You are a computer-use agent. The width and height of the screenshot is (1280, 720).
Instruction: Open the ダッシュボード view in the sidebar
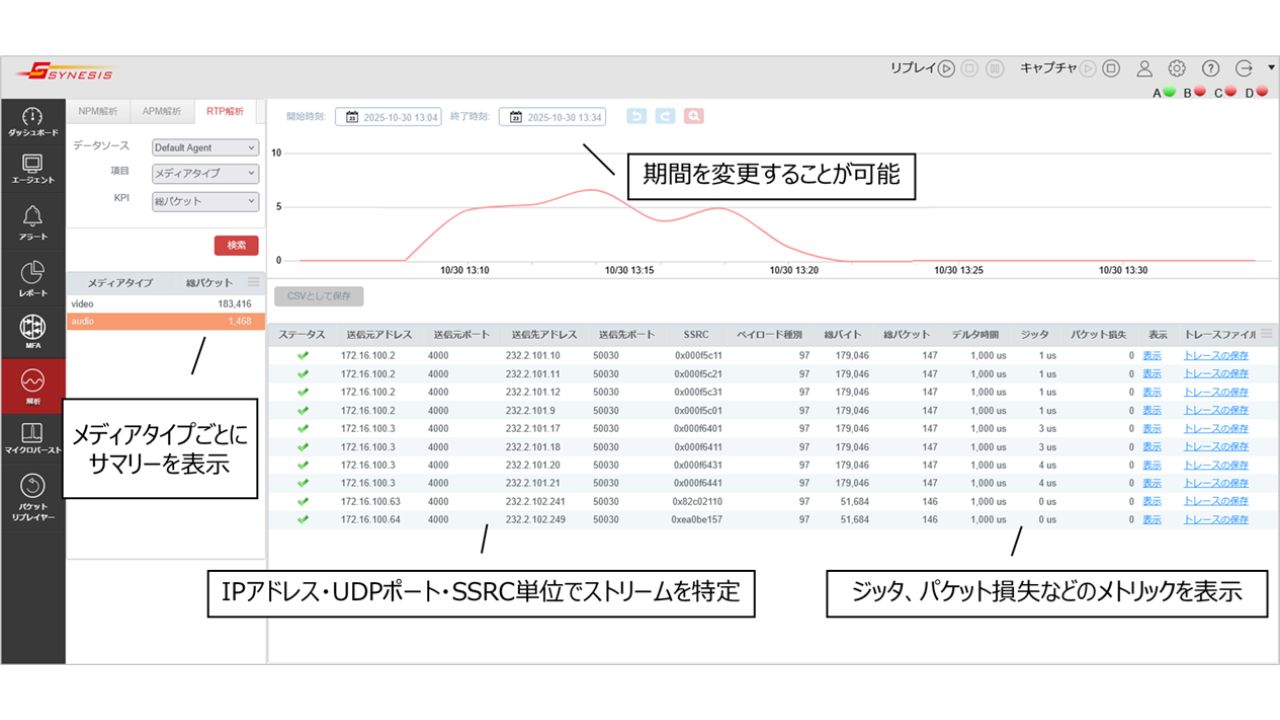[34, 118]
